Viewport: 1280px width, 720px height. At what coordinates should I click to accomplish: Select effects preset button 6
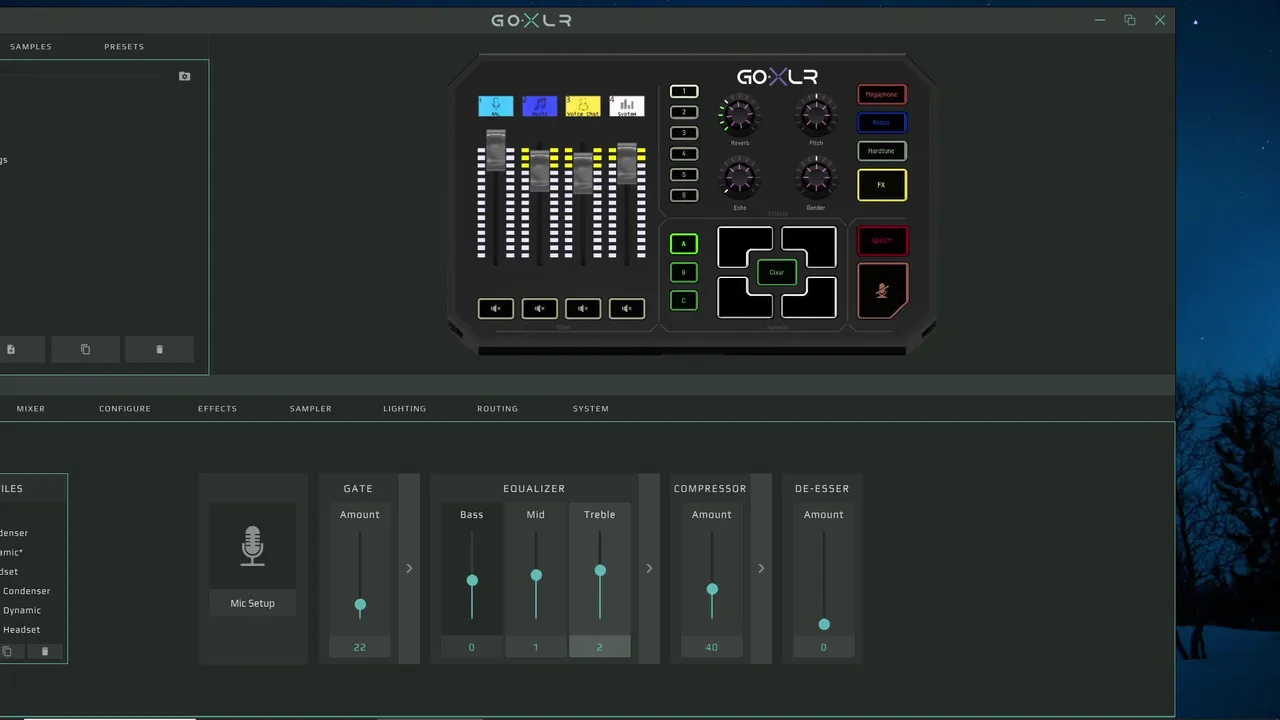tap(684, 195)
